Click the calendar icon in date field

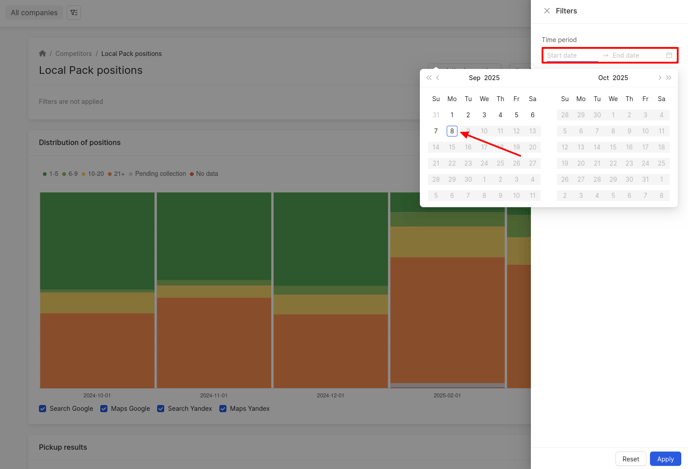pyautogui.click(x=669, y=56)
